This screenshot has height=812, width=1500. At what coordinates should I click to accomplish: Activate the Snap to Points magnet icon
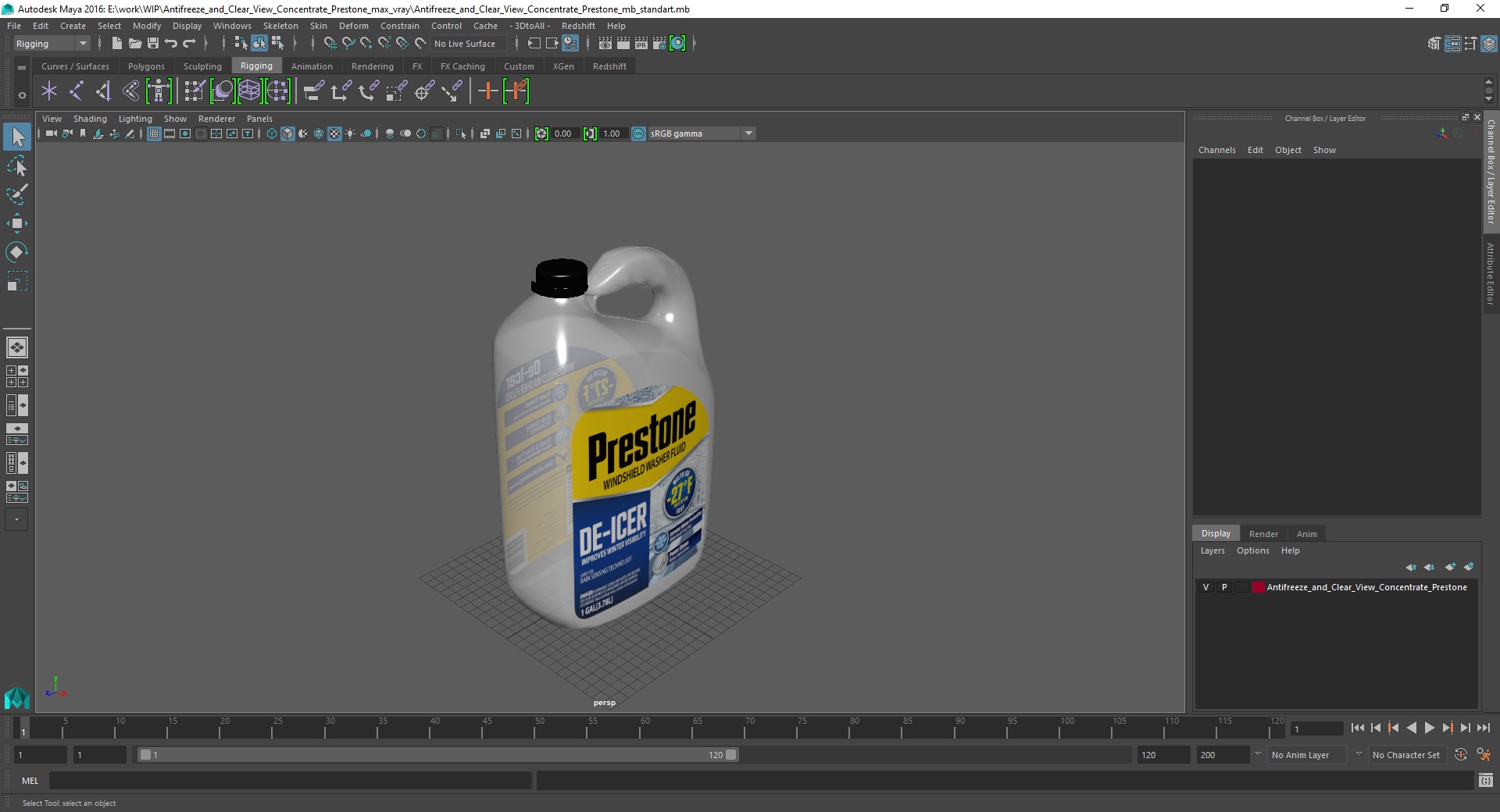click(366, 44)
